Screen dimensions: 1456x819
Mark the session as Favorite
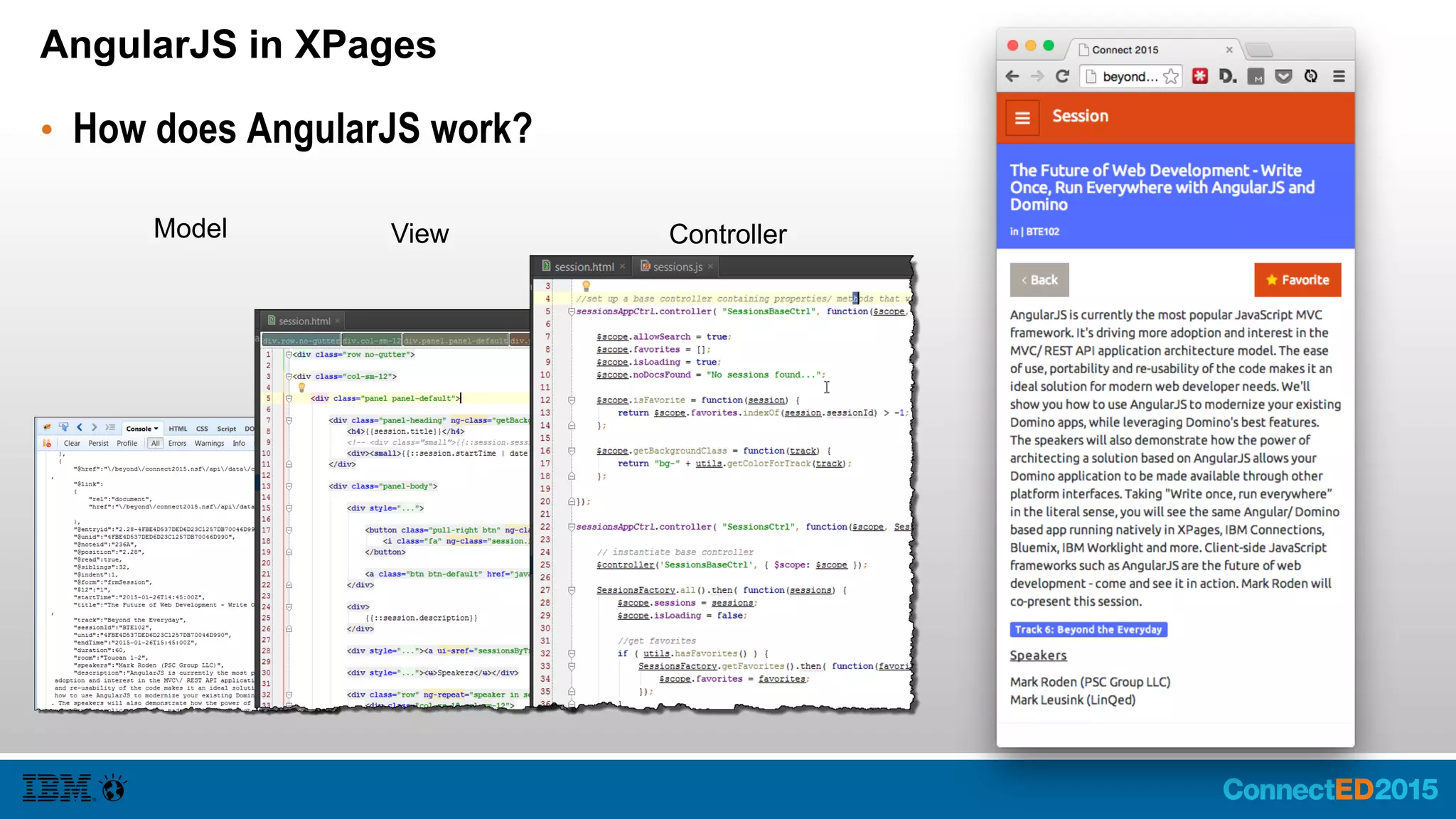(x=1297, y=280)
